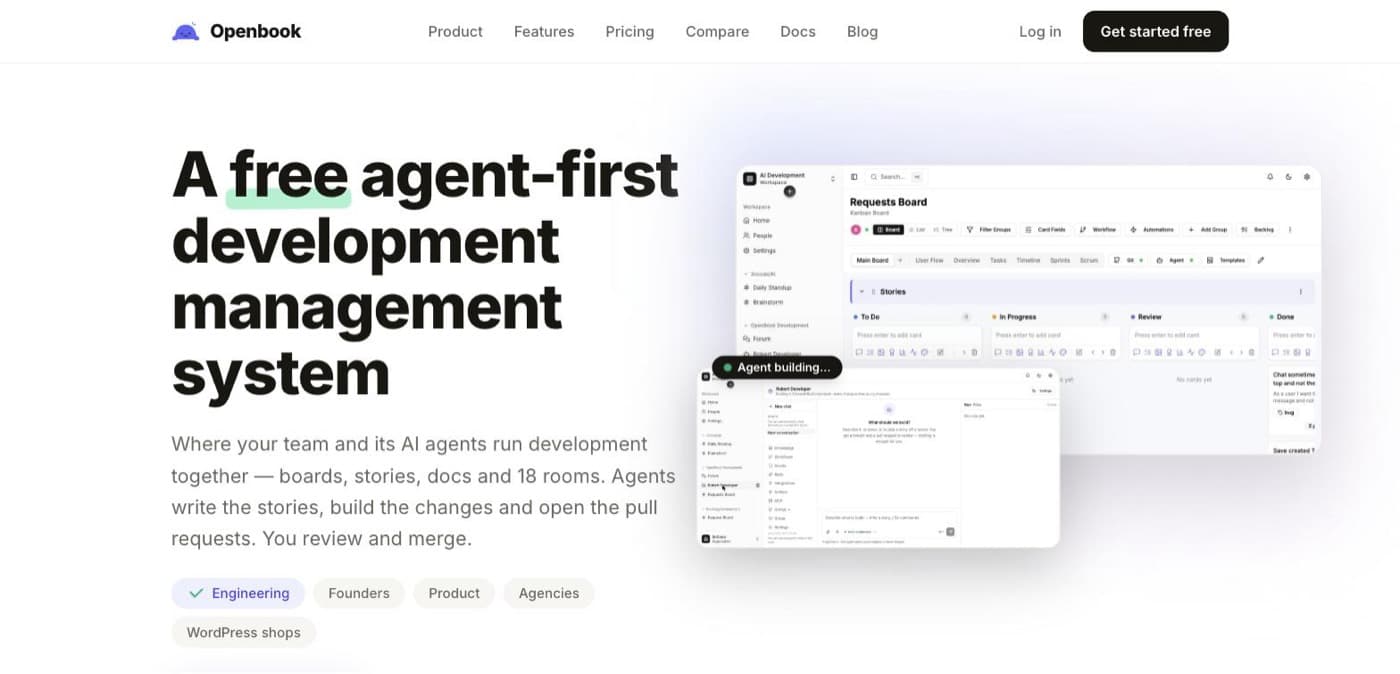Switch to the Sprints tab in preview
This screenshot has width=1400, height=674.
[1060, 260]
